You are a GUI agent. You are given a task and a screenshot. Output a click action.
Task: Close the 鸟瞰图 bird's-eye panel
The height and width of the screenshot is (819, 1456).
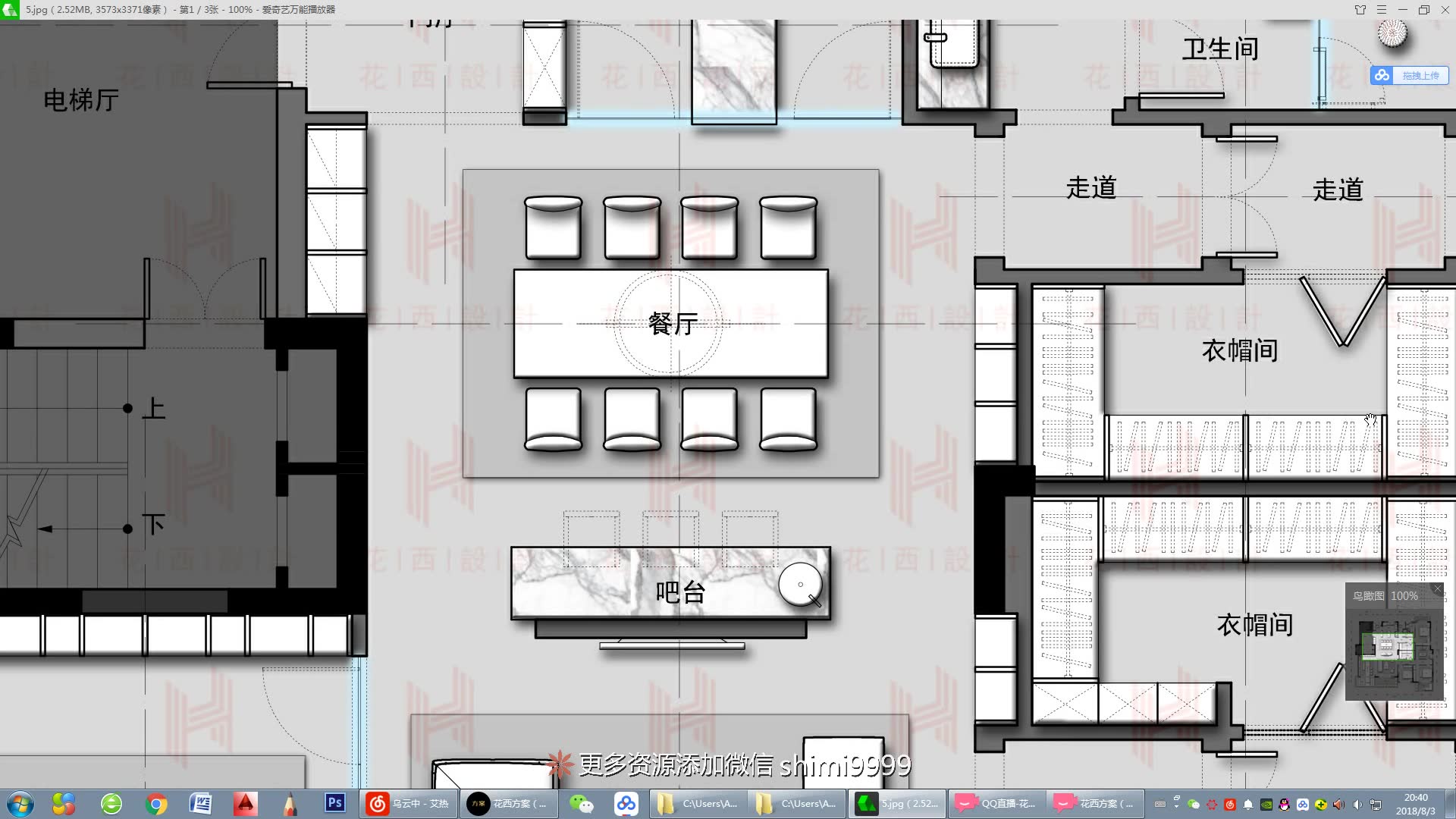[1437, 588]
